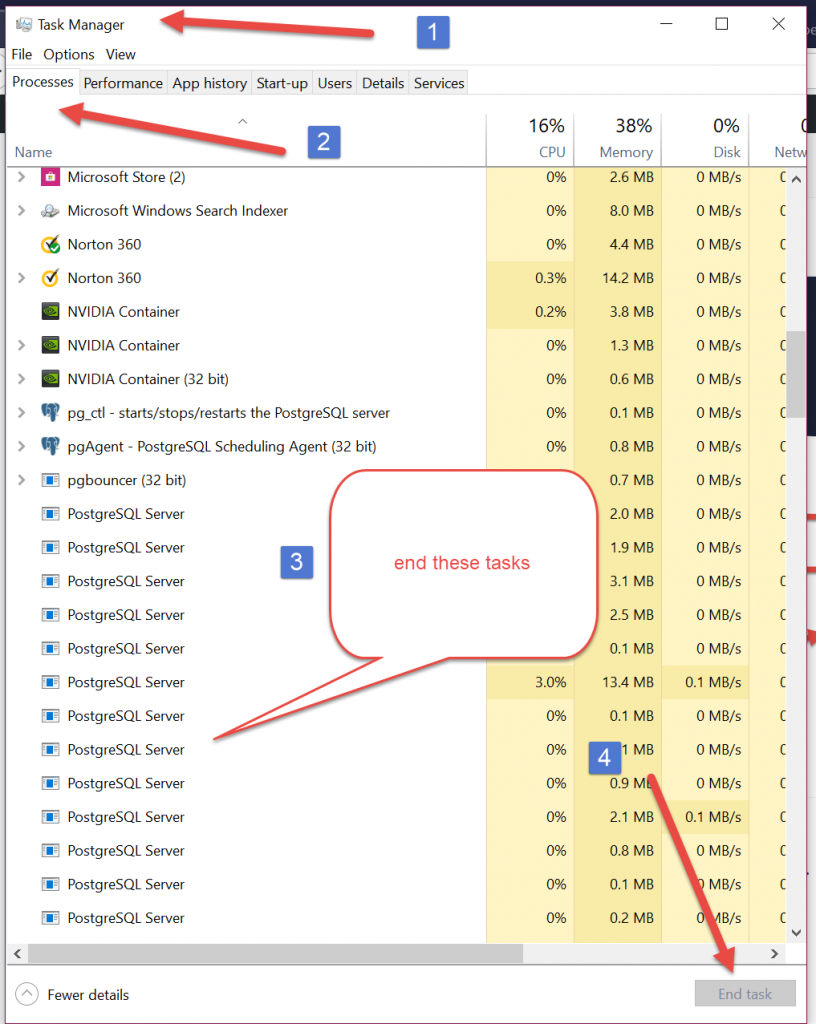
Task: Expand the Microsoft Store process group
Action: click(20, 177)
